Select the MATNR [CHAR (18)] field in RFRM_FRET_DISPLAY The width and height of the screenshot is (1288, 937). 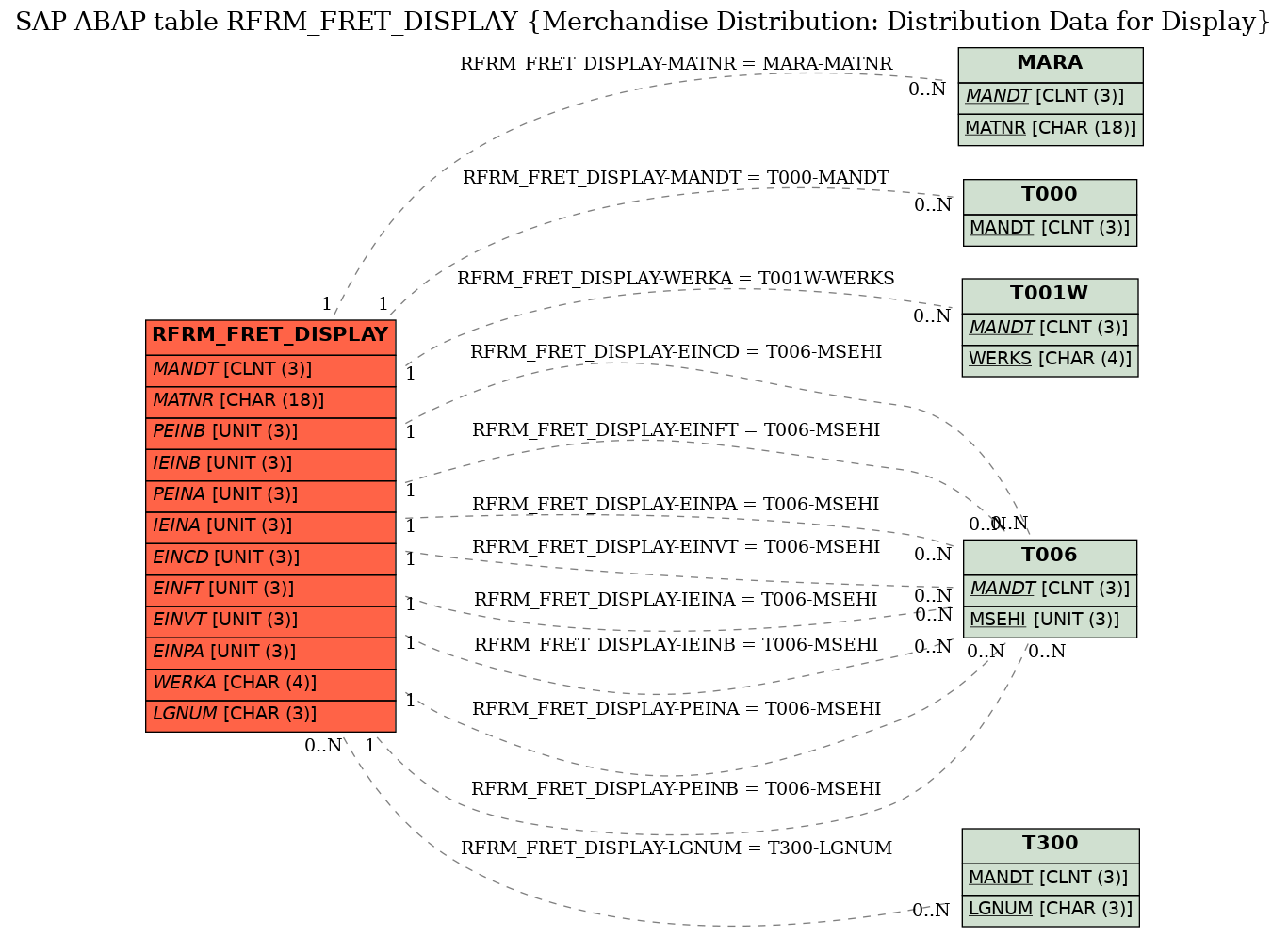[x=270, y=401]
